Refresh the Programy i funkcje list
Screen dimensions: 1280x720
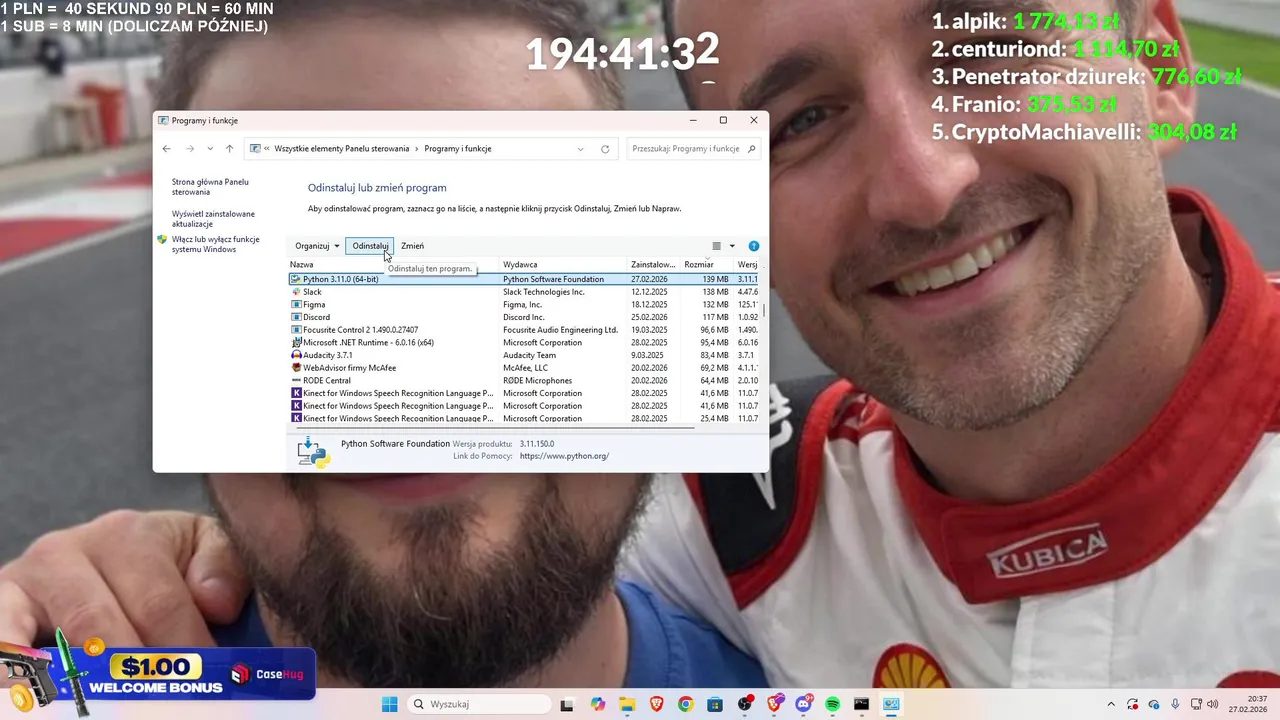[605, 149]
